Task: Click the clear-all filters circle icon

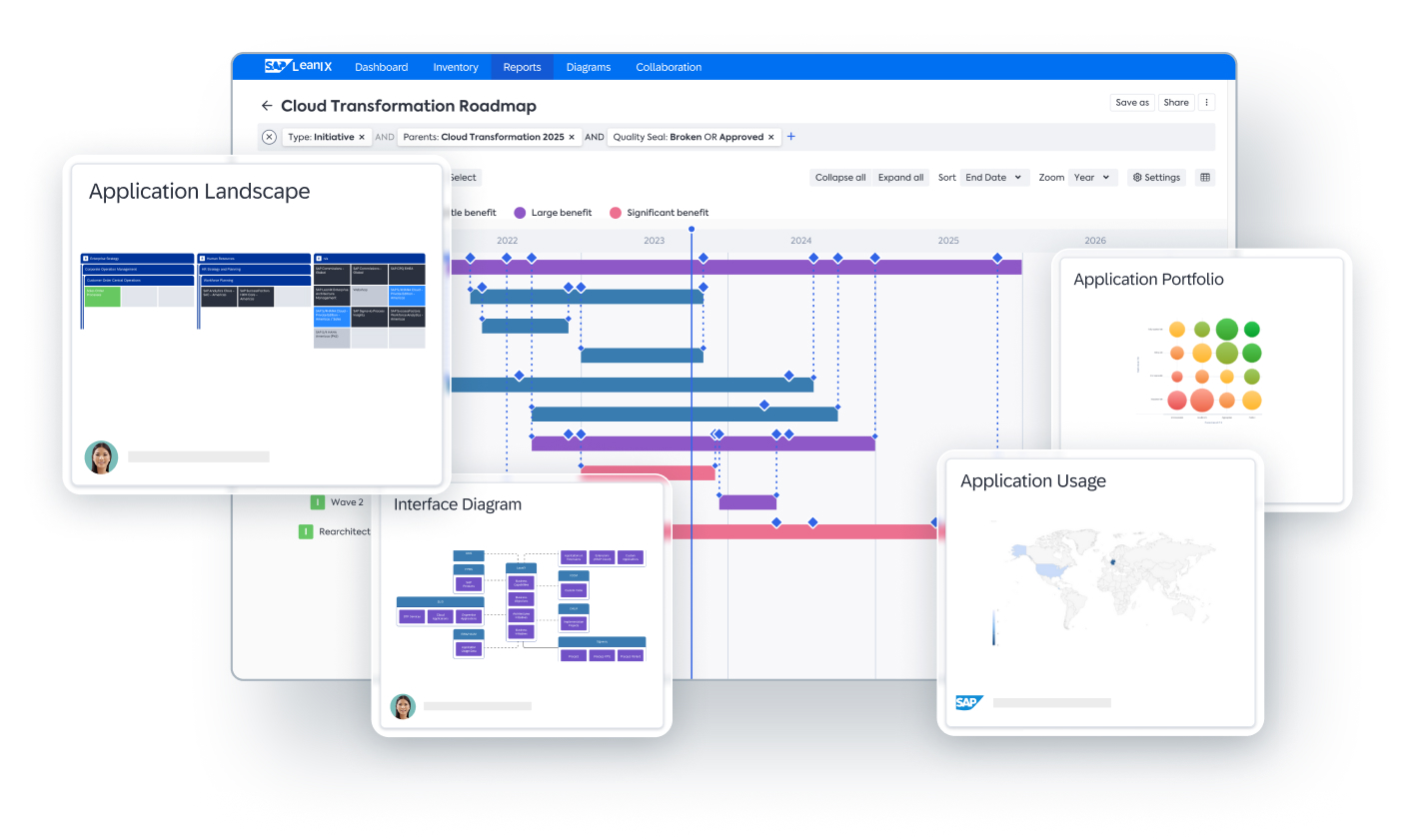Action: (268, 136)
